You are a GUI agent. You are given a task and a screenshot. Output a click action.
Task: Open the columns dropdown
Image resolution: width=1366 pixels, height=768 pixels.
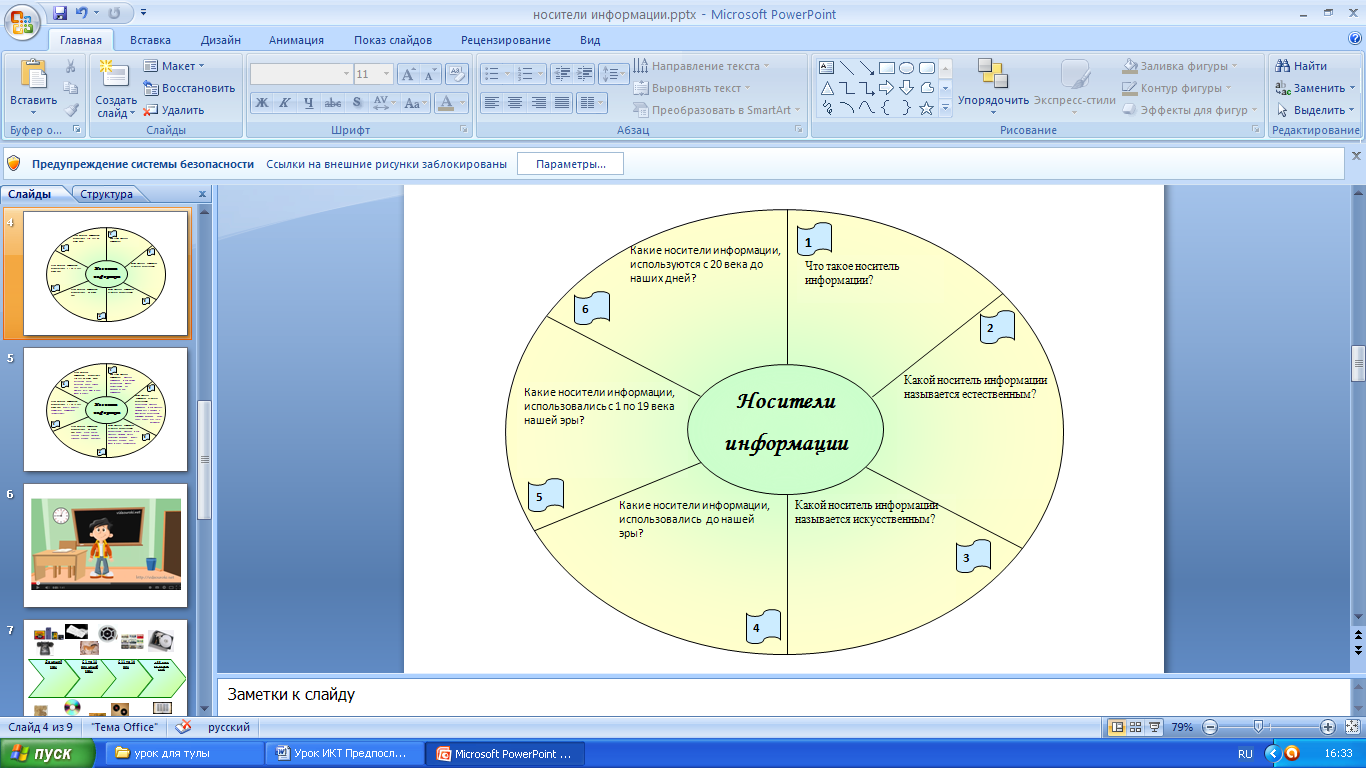point(592,102)
